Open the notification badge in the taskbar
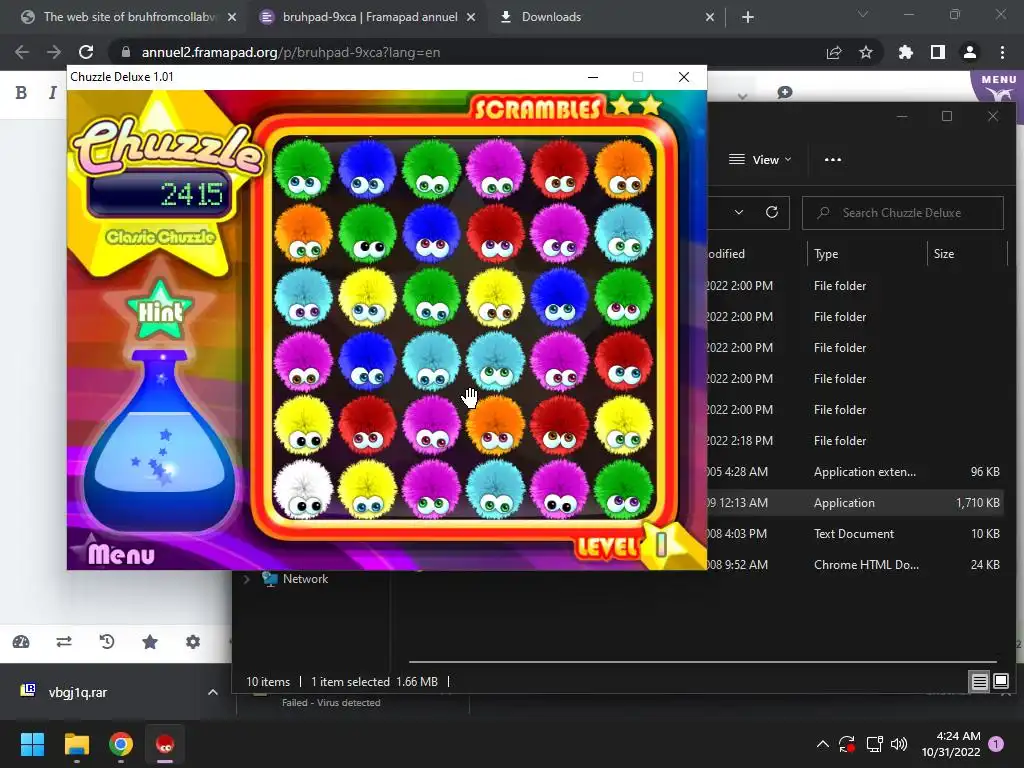 click(996, 744)
